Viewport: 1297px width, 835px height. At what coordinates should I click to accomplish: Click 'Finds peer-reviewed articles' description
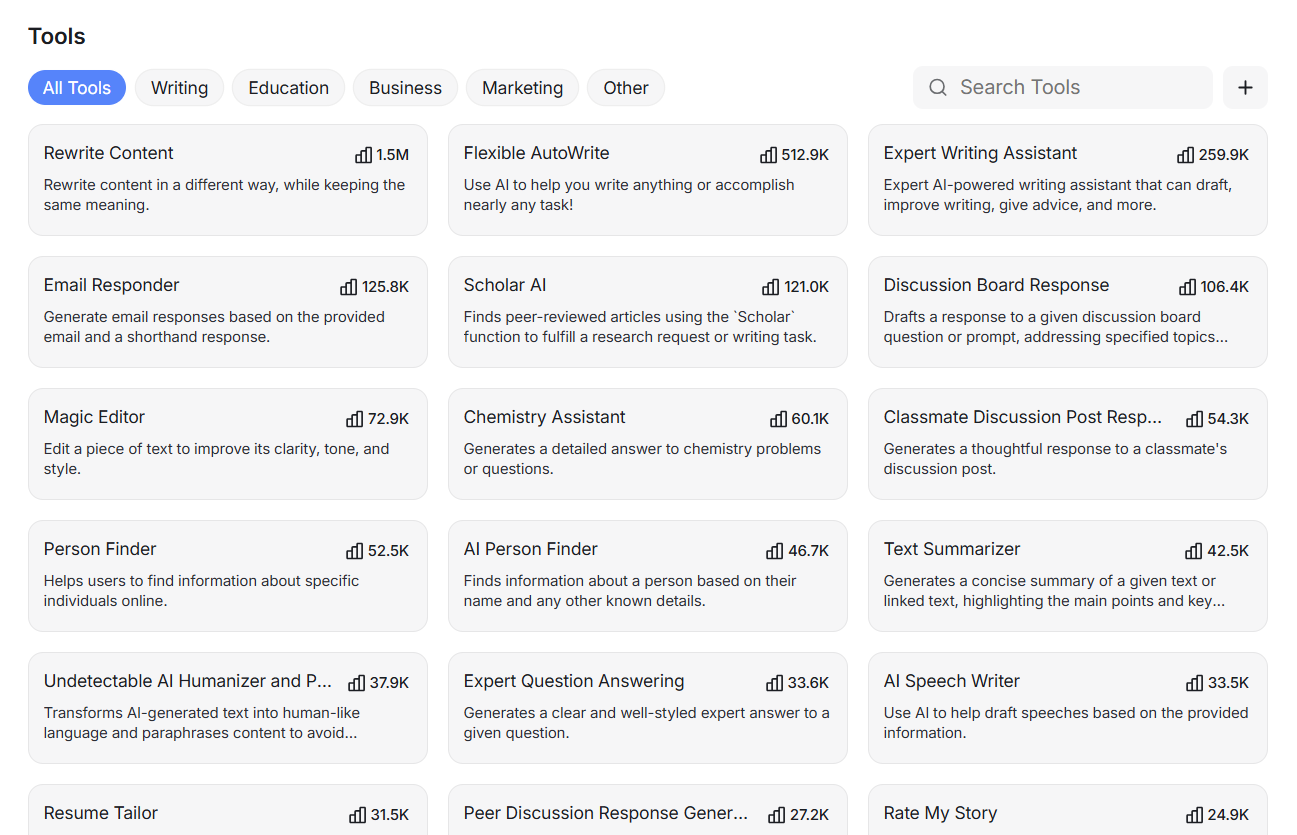click(x=641, y=327)
